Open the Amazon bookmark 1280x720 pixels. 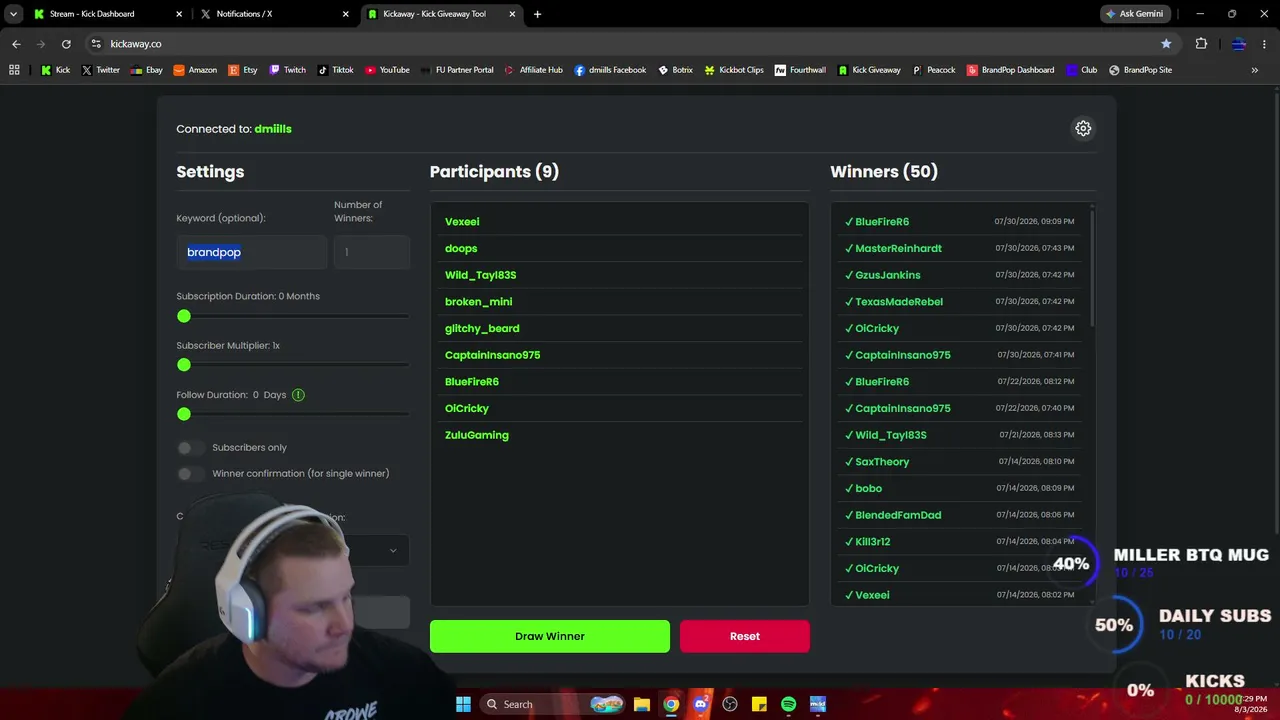pyautogui.click(x=195, y=70)
